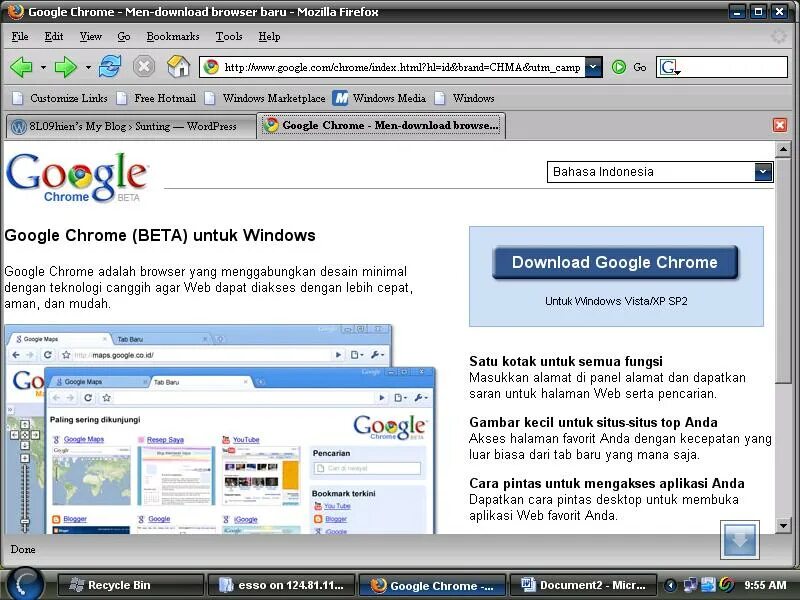Switch to the WordPress My Blog tab
Image resolution: width=800 pixels, height=600 pixels.
click(x=131, y=126)
